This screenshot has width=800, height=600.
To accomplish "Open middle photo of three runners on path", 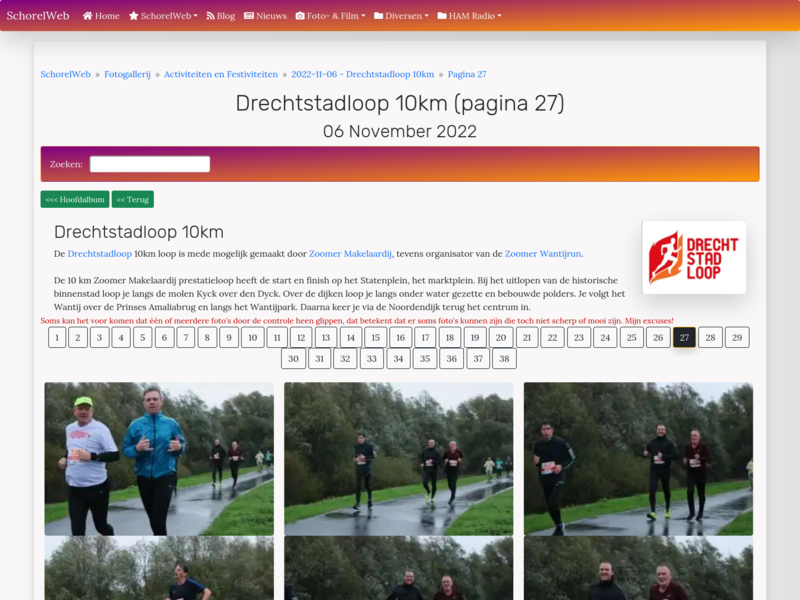I will point(398,459).
